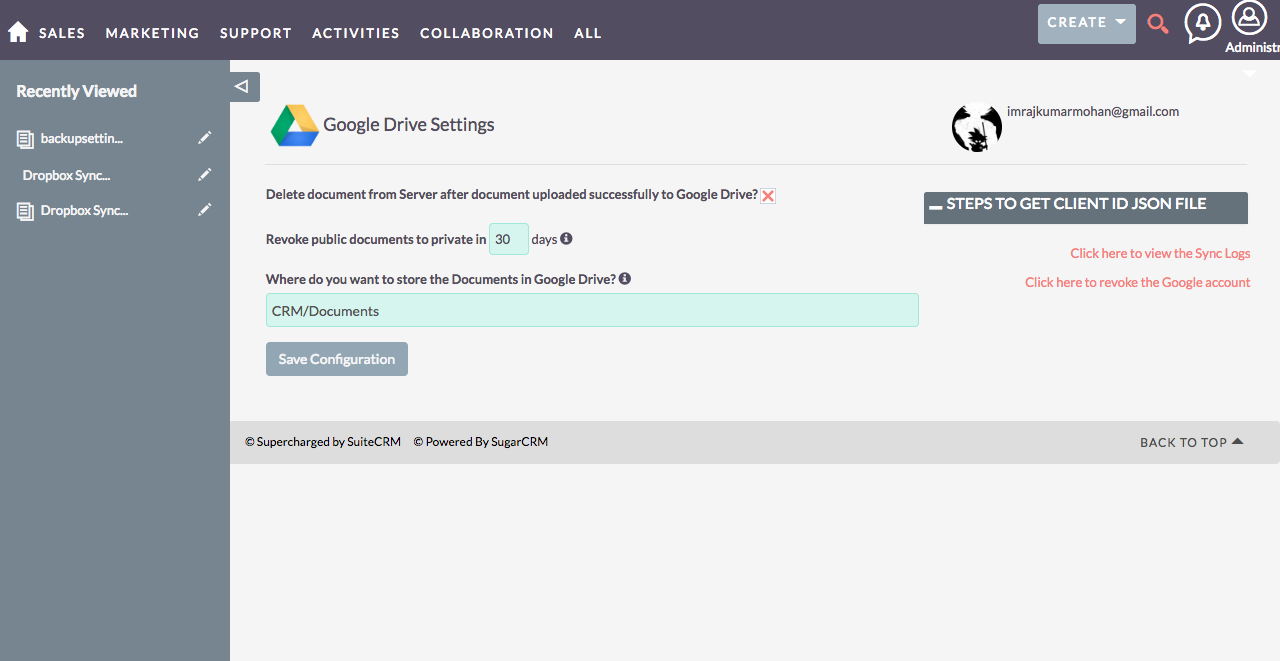Show info tooltip for storage folder question
The image size is (1280, 661).
click(625, 279)
